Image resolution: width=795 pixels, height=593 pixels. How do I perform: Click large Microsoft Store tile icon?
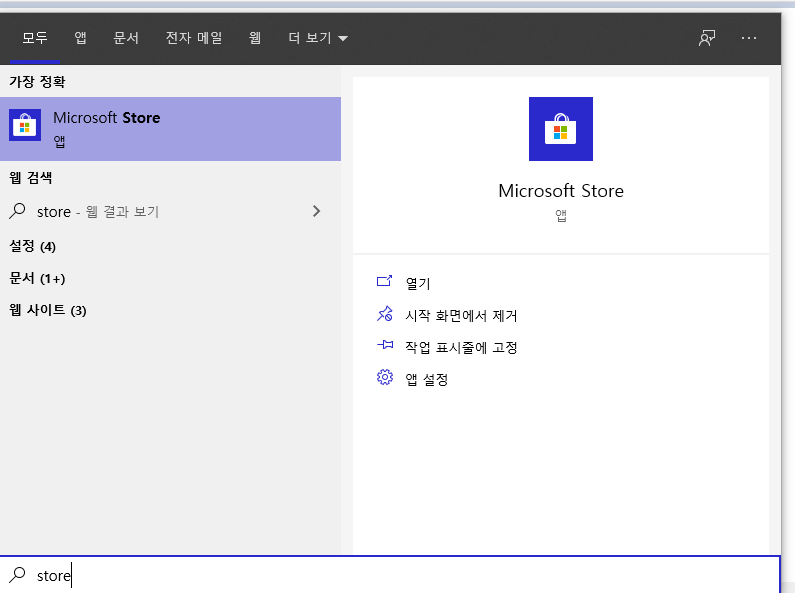pos(561,129)
